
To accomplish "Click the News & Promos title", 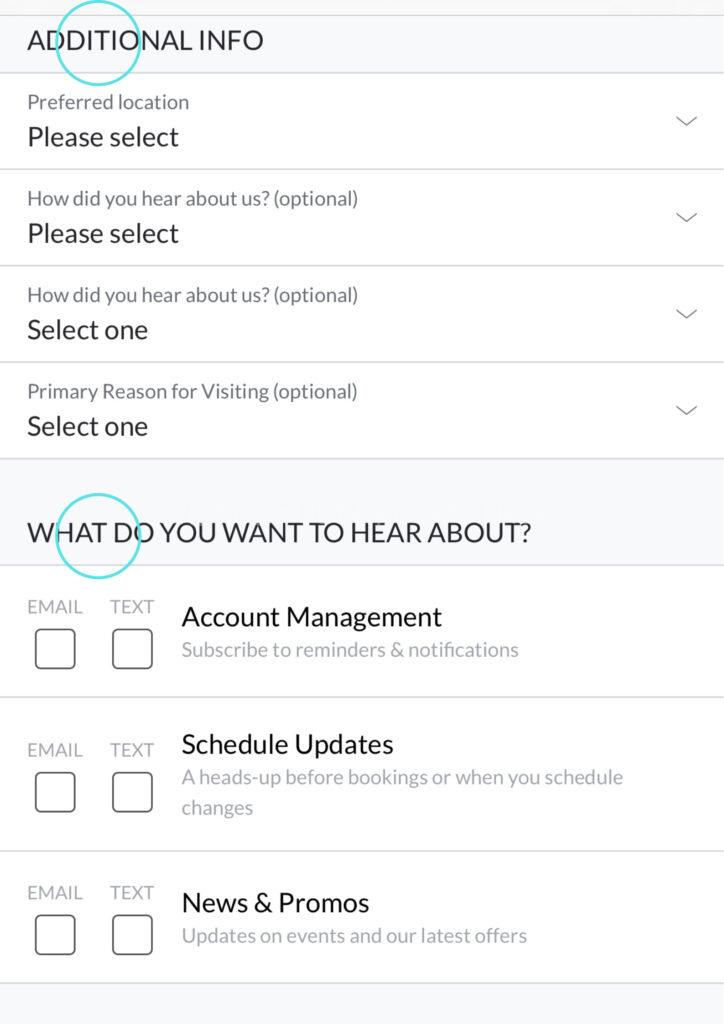I will pos(275,903).
